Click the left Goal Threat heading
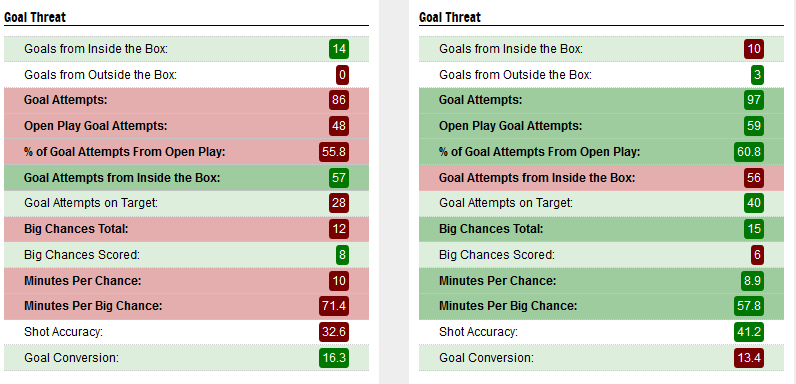This screenshot has width=796, height=384. tap(35, 17)
